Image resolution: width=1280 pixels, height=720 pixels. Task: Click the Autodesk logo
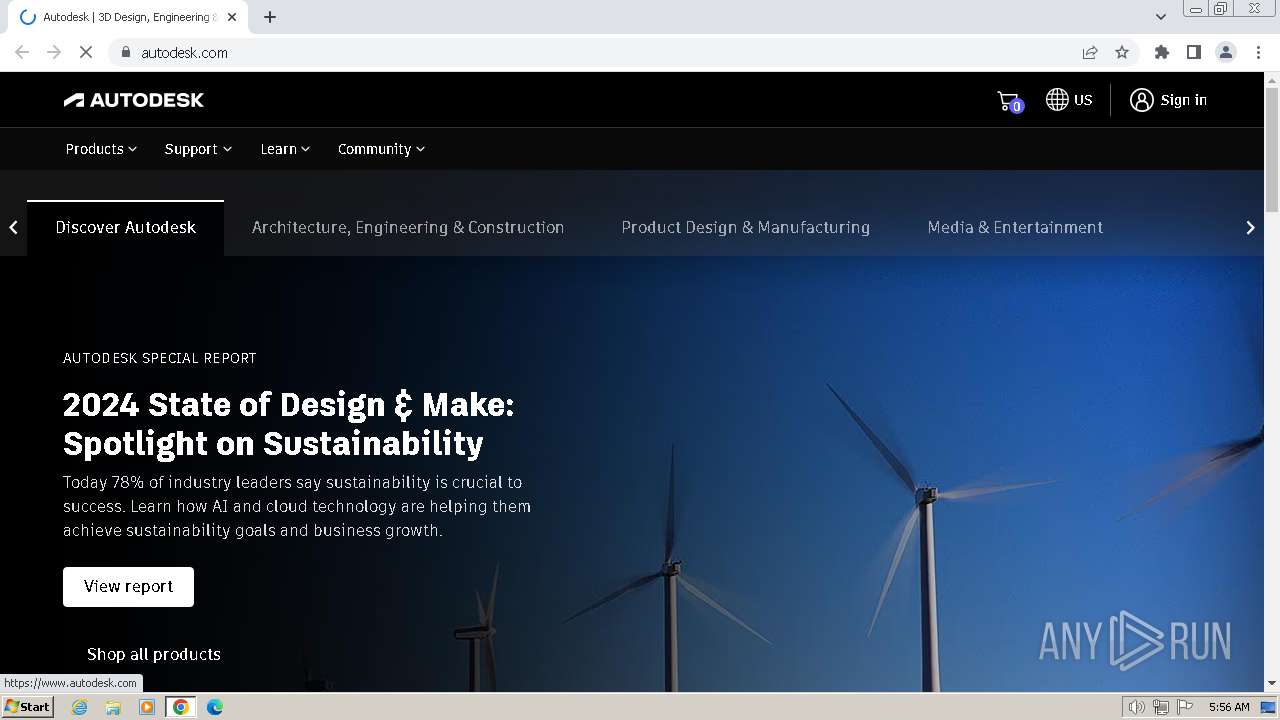point(134,100)
